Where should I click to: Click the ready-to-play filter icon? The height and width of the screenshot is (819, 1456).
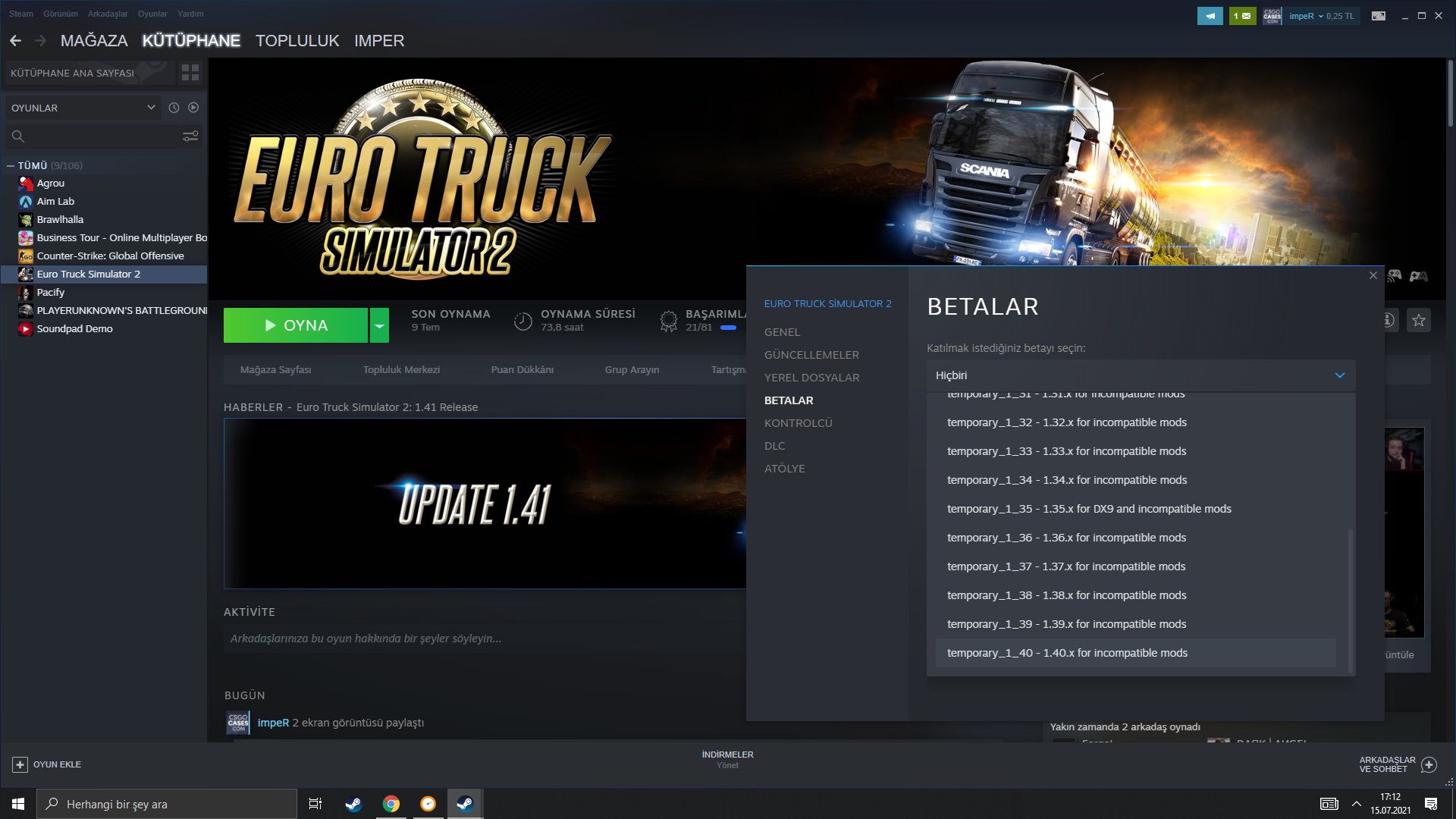(193, 108)
